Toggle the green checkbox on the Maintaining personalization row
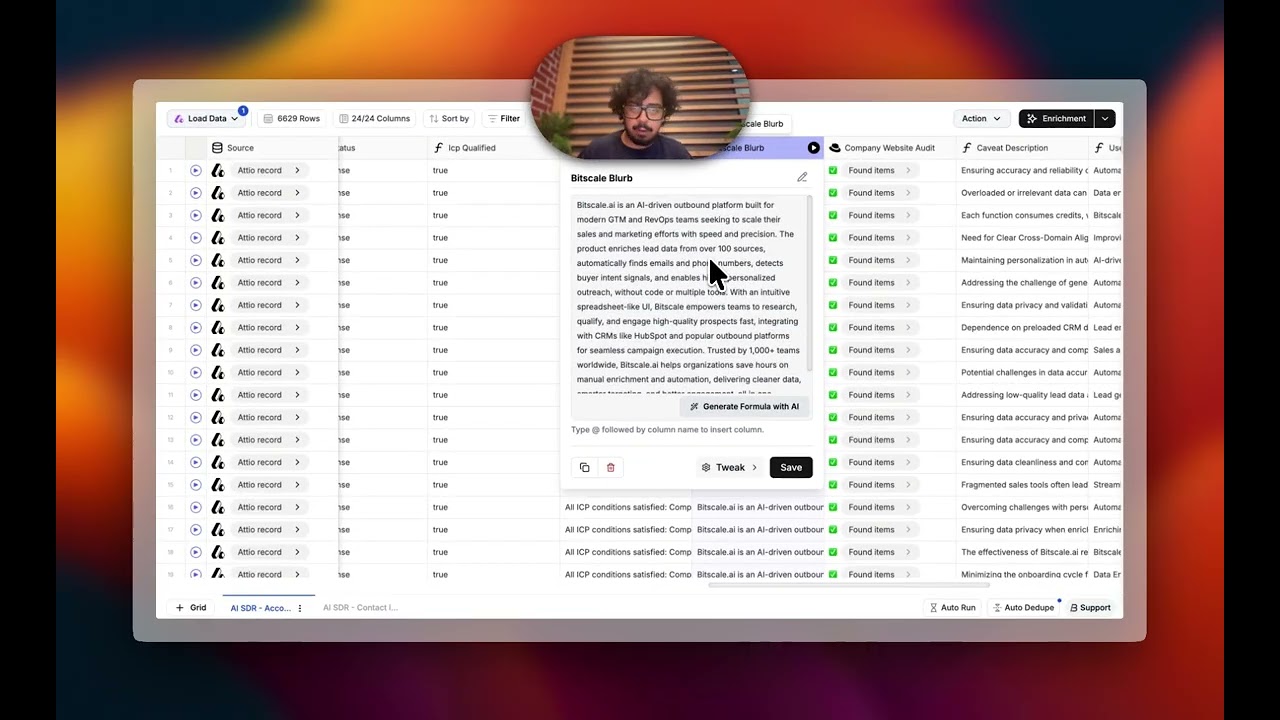This screenshot has height=720, width=1280. (x=833, y=260)
